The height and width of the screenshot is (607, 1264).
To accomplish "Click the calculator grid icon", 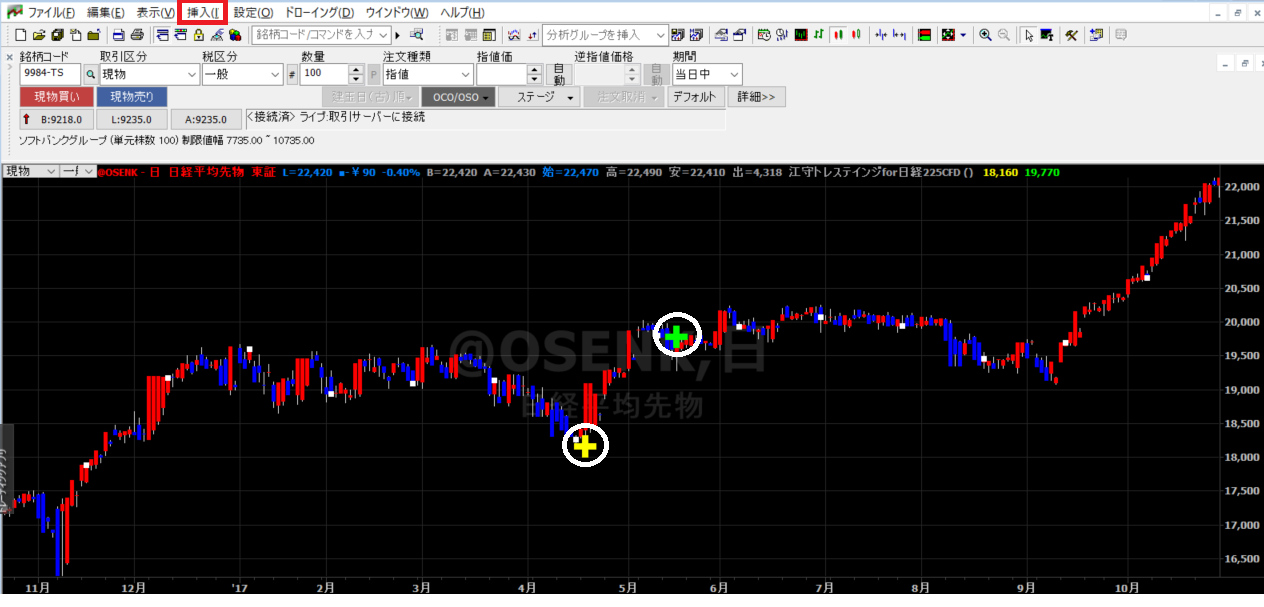I will [x=489, y=35].
